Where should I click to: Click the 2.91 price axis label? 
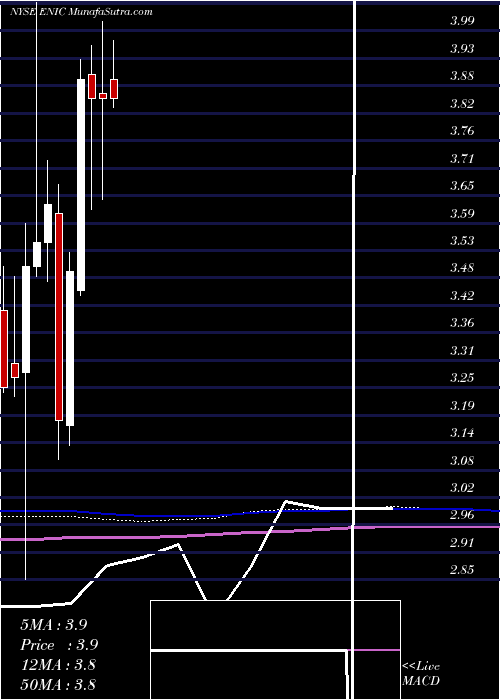pyautogui.click(x=462, y=543)
